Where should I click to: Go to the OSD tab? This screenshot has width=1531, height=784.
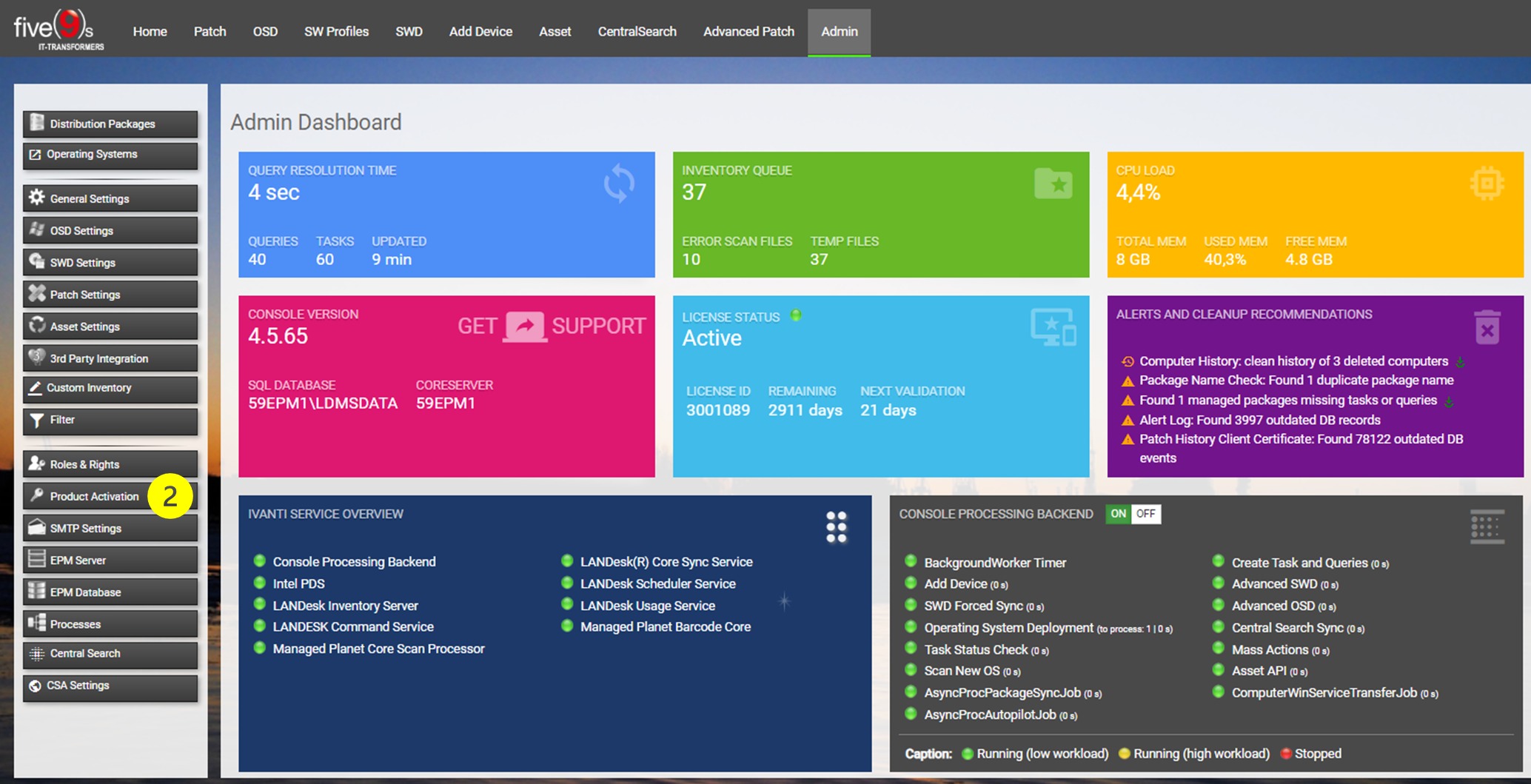coord(265,32)
